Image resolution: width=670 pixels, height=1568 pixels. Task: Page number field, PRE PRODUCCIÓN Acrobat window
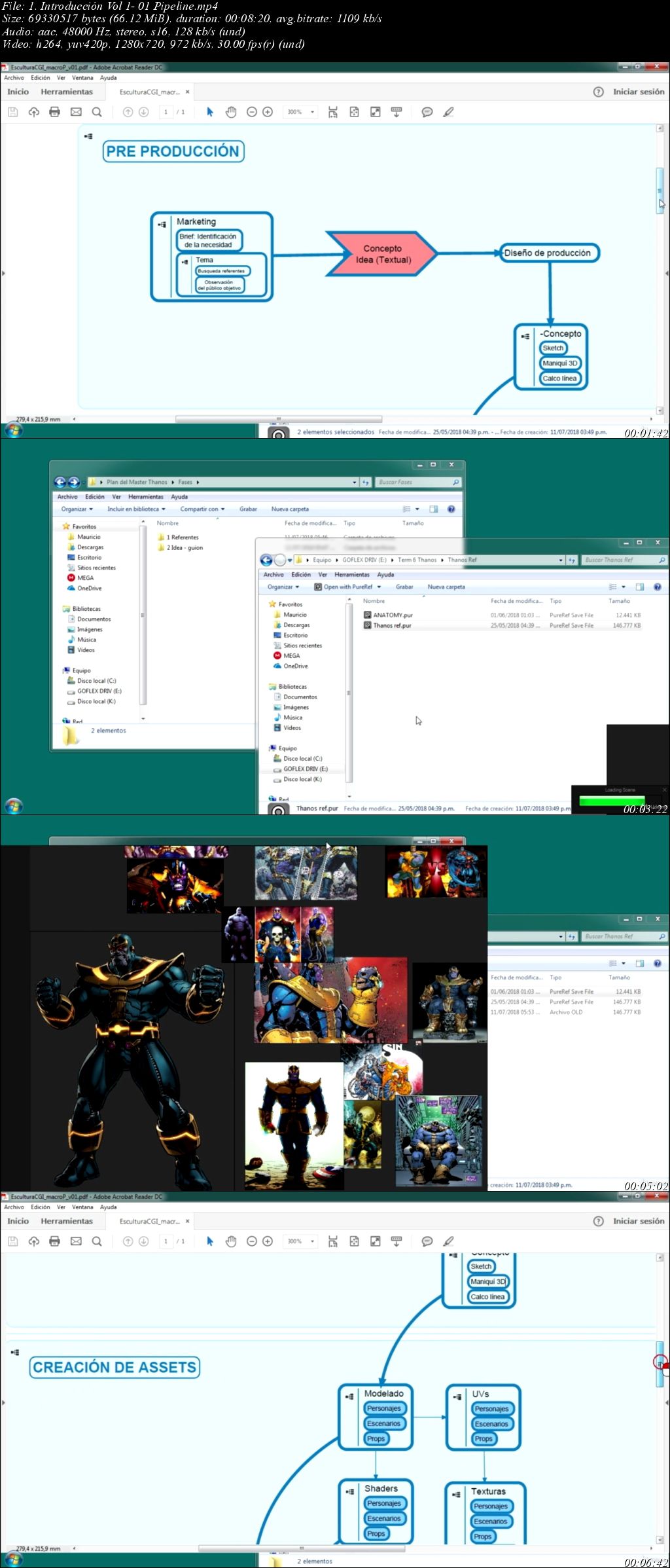point(166,112)
